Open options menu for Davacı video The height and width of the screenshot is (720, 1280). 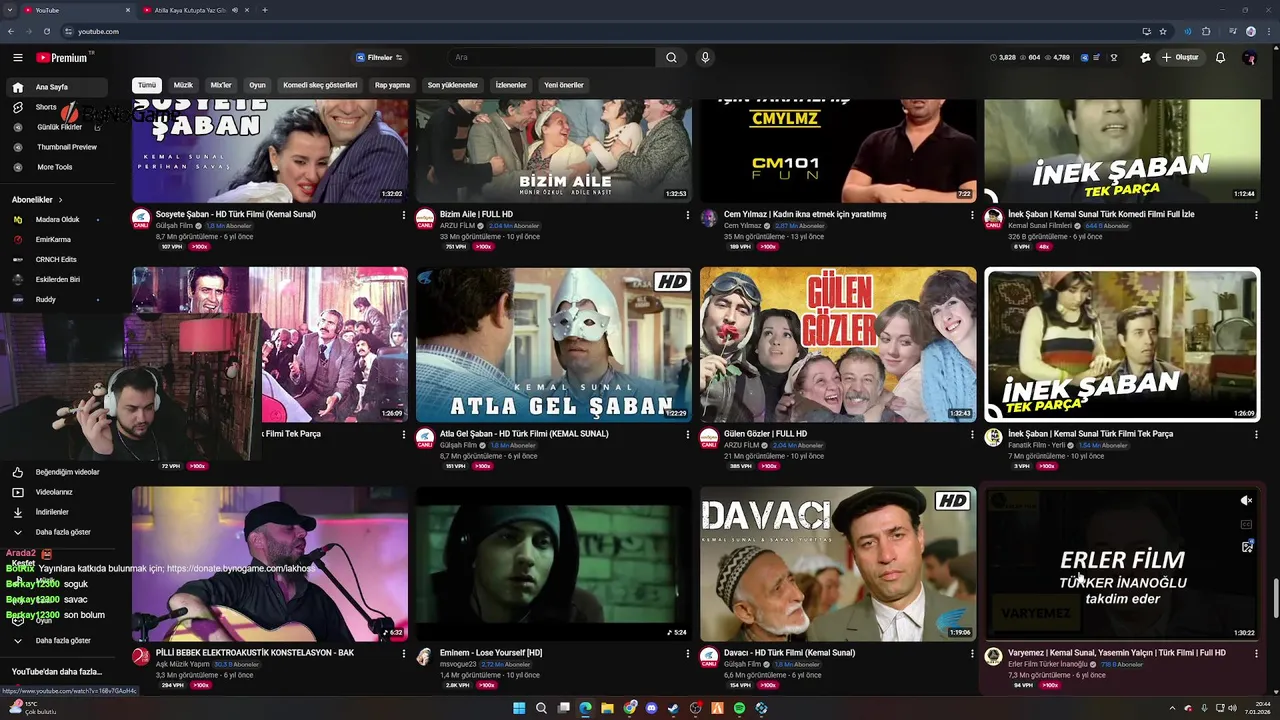click(x=972, y=654)
